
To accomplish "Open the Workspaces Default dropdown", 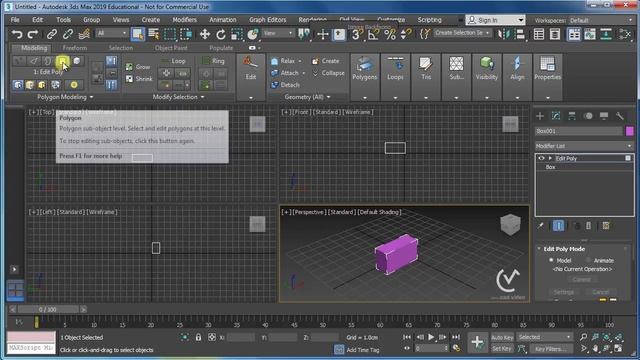I will click(601, 20).
